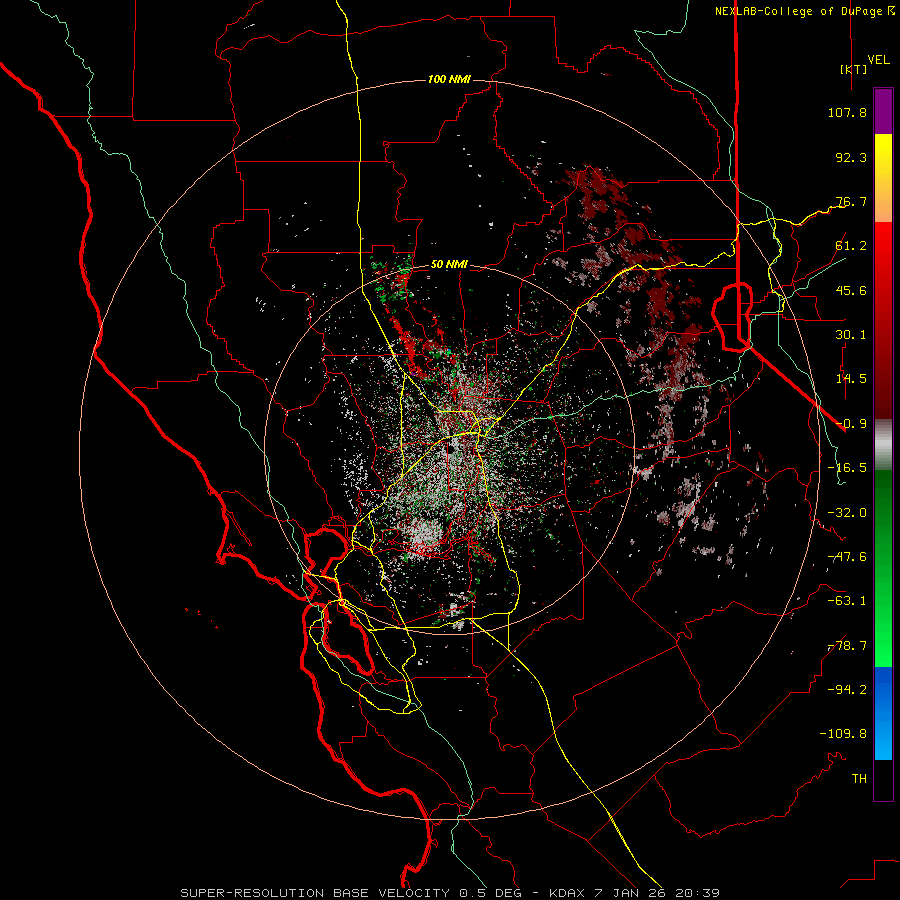Pick the yellow-orange segment of the color bar
The height and width of the screenshot is (900, 900).
tap(883, 178)
